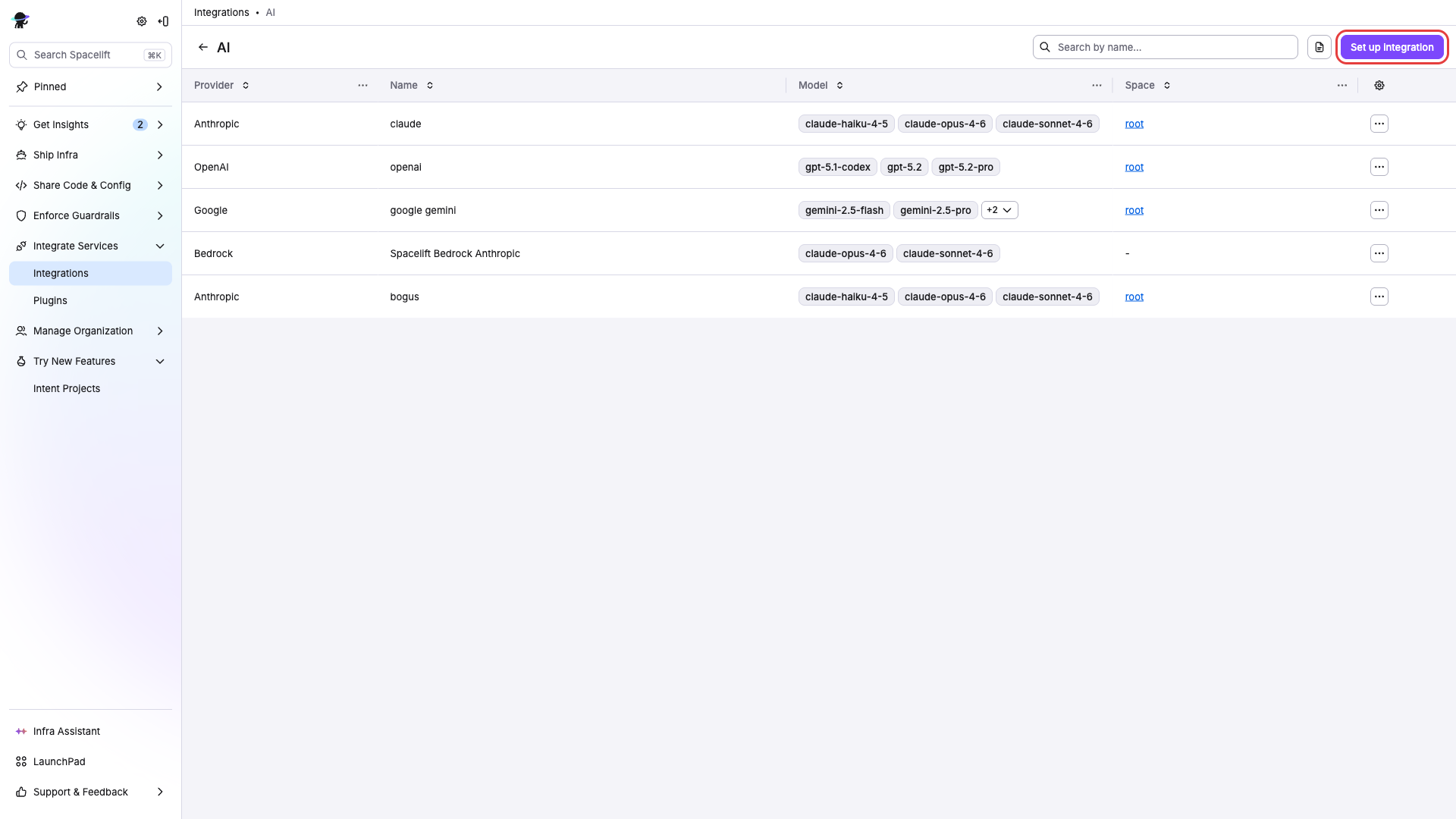This screenshot has width=1456, height=819.
Task: Click the back arrow next to AI heading
Action: (203, 46)
